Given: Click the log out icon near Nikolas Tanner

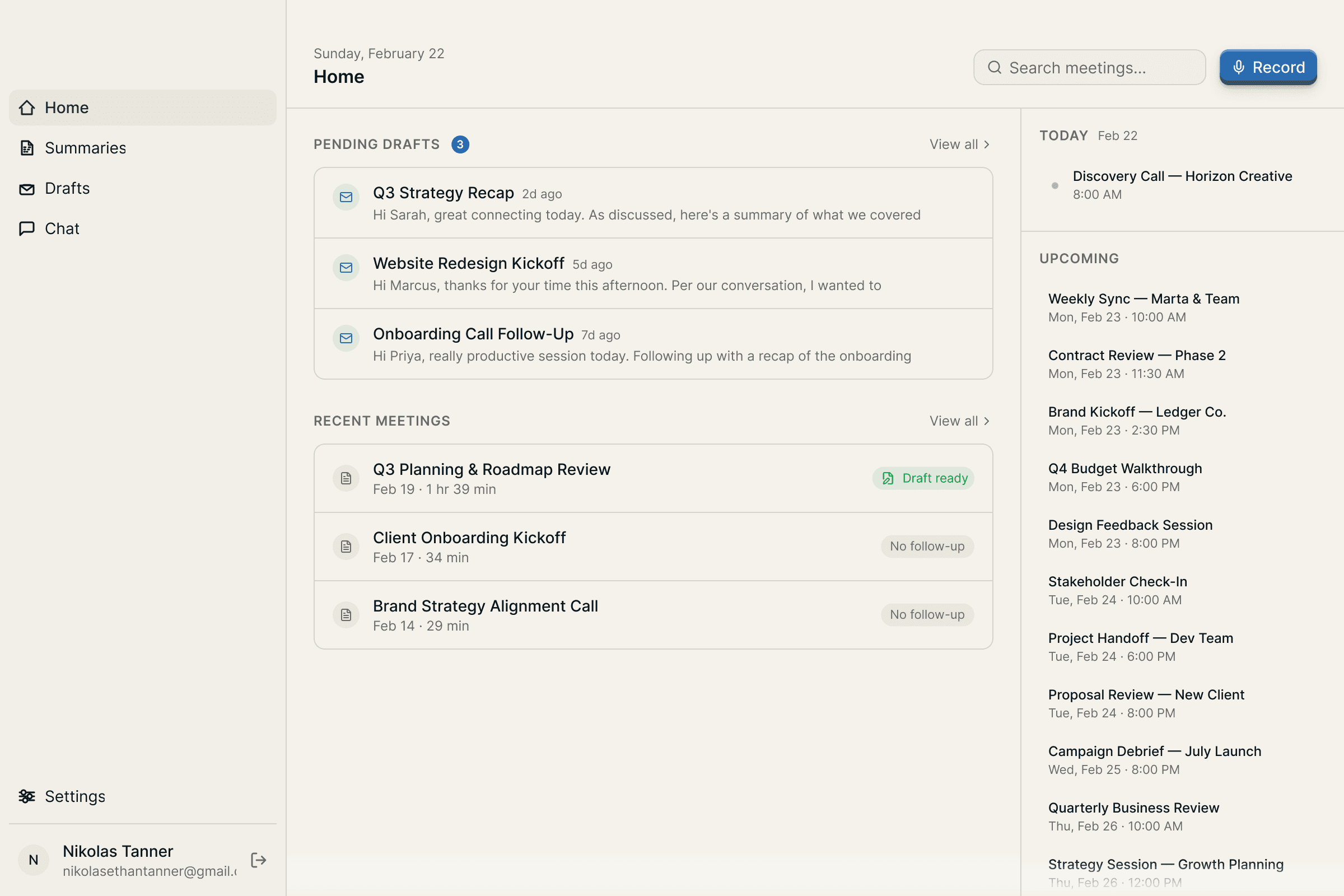Looking at the screenshot, I should click(x=258, y=860).
